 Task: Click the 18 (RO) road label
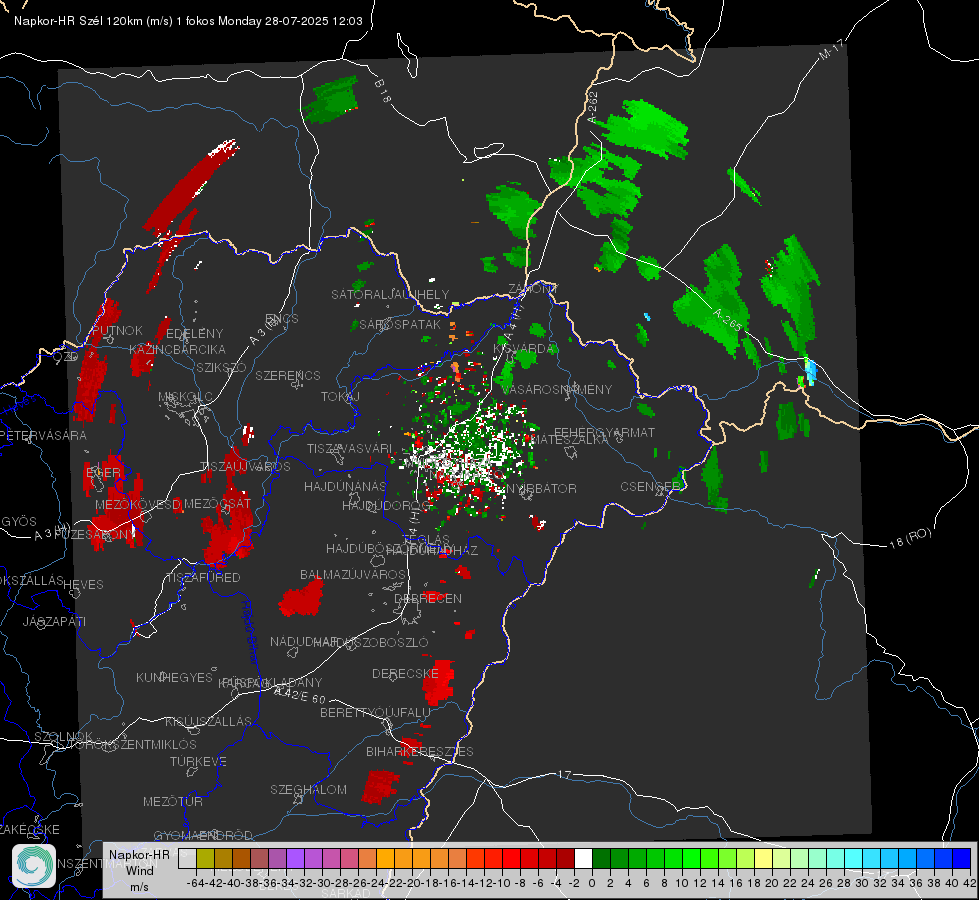pos(910,538)
